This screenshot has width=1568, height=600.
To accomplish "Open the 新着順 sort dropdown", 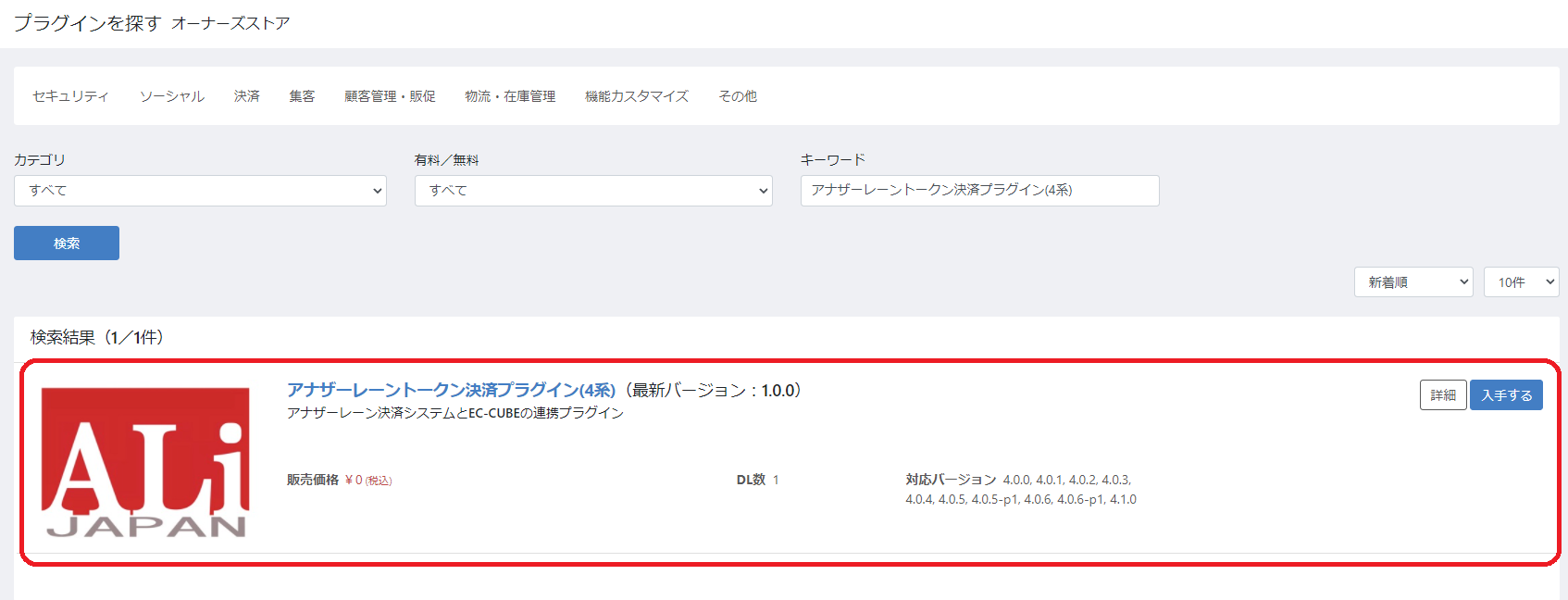I will click(x=1413, y=282).
